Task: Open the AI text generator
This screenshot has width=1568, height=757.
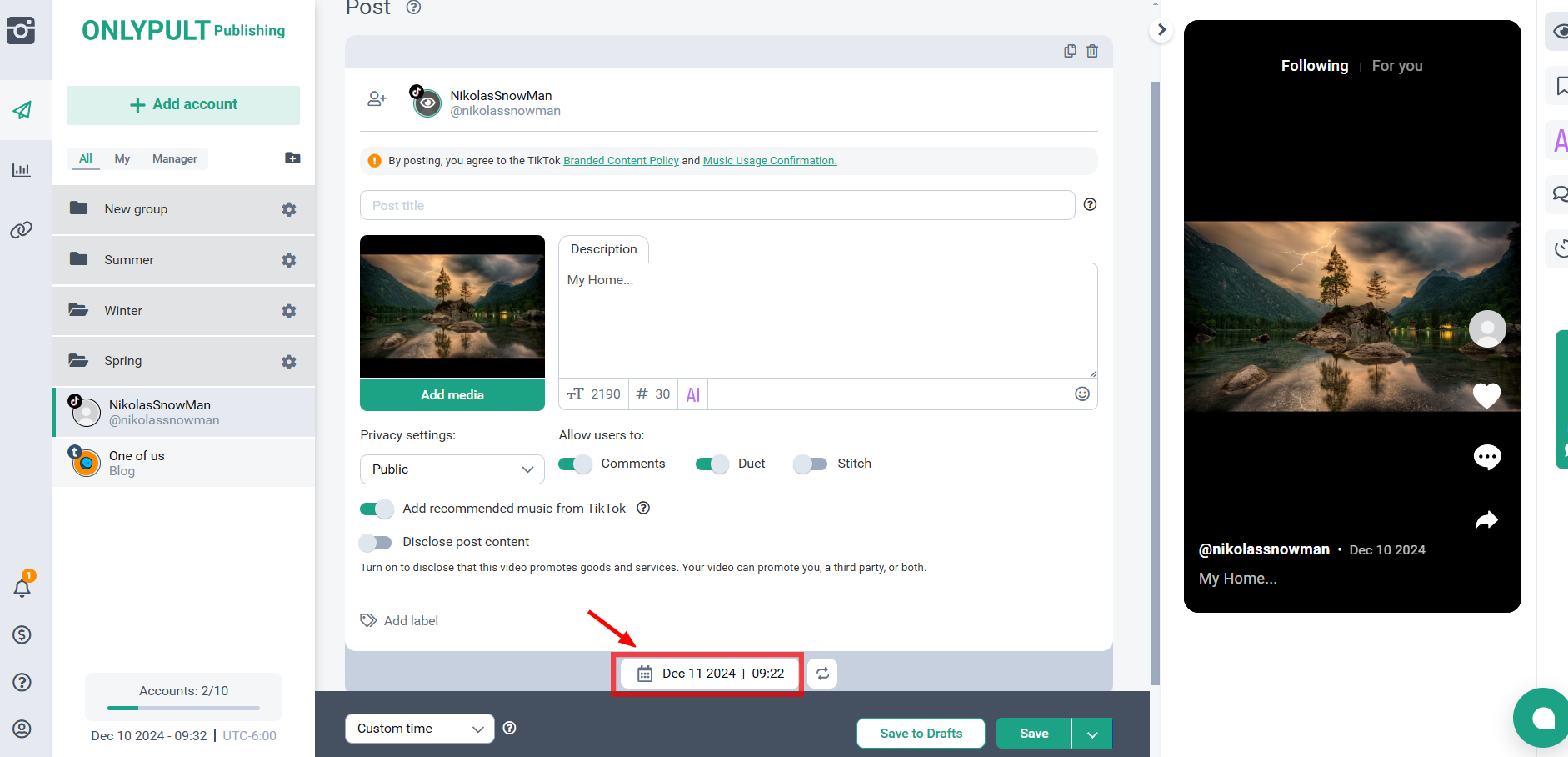Action: tap(692, 394)
